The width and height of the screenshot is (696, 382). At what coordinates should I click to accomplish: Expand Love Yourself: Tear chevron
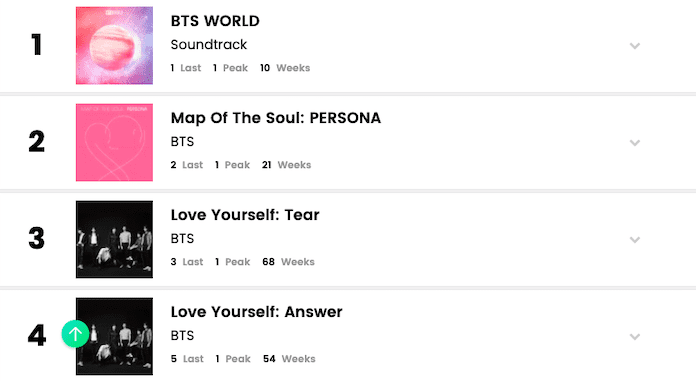(635, 240)
